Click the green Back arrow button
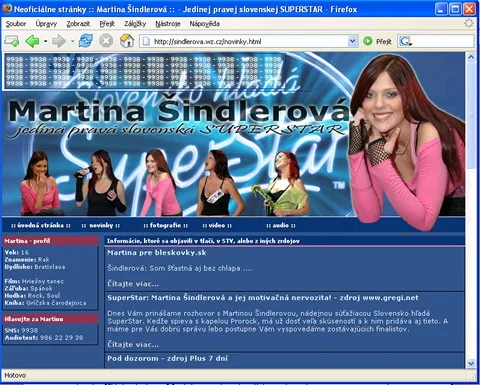480x385 pixels. pos(32,41)
